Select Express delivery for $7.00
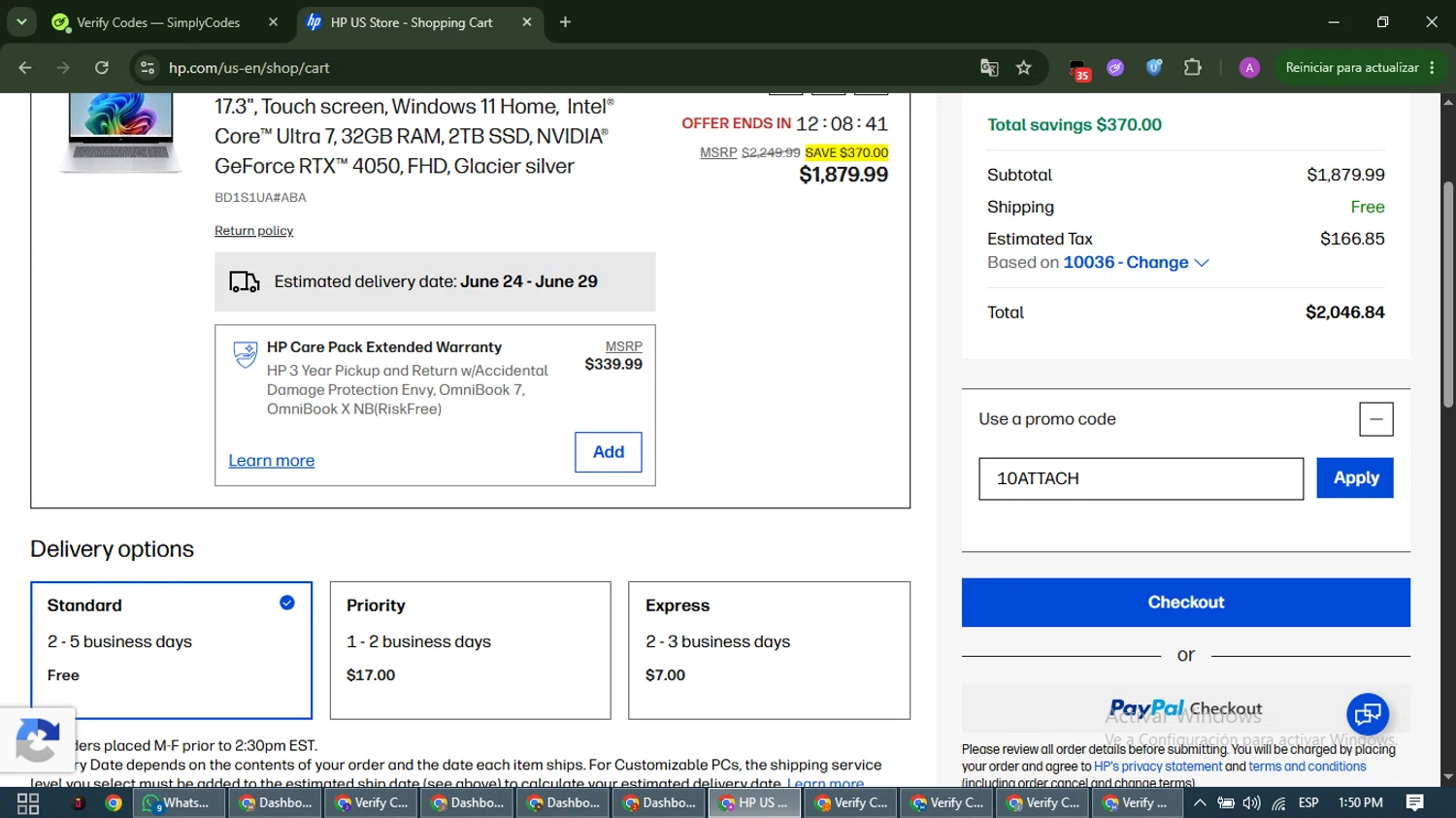The width and height of the screenshot is (1456, 818). pyautogui.click(x=770, y=650)
